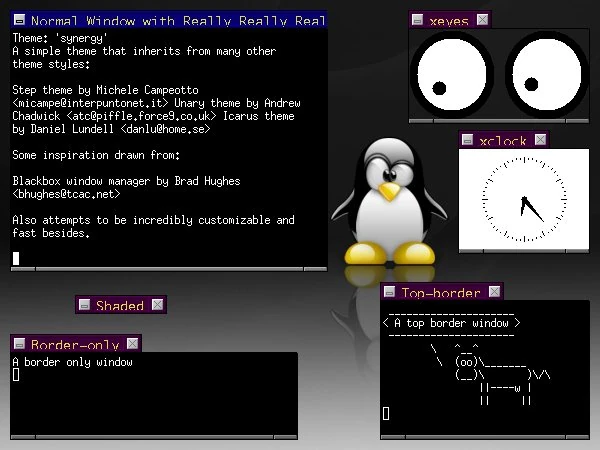Click the email "<bhughes@tcac.net>"
Image resolution: width=600 pixels, height=450 pixels.
pyautogui.click(x=66, y=194)
